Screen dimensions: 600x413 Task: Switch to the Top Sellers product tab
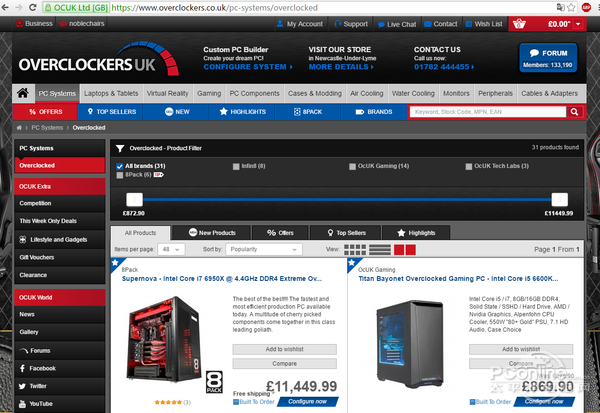(346, 232)
